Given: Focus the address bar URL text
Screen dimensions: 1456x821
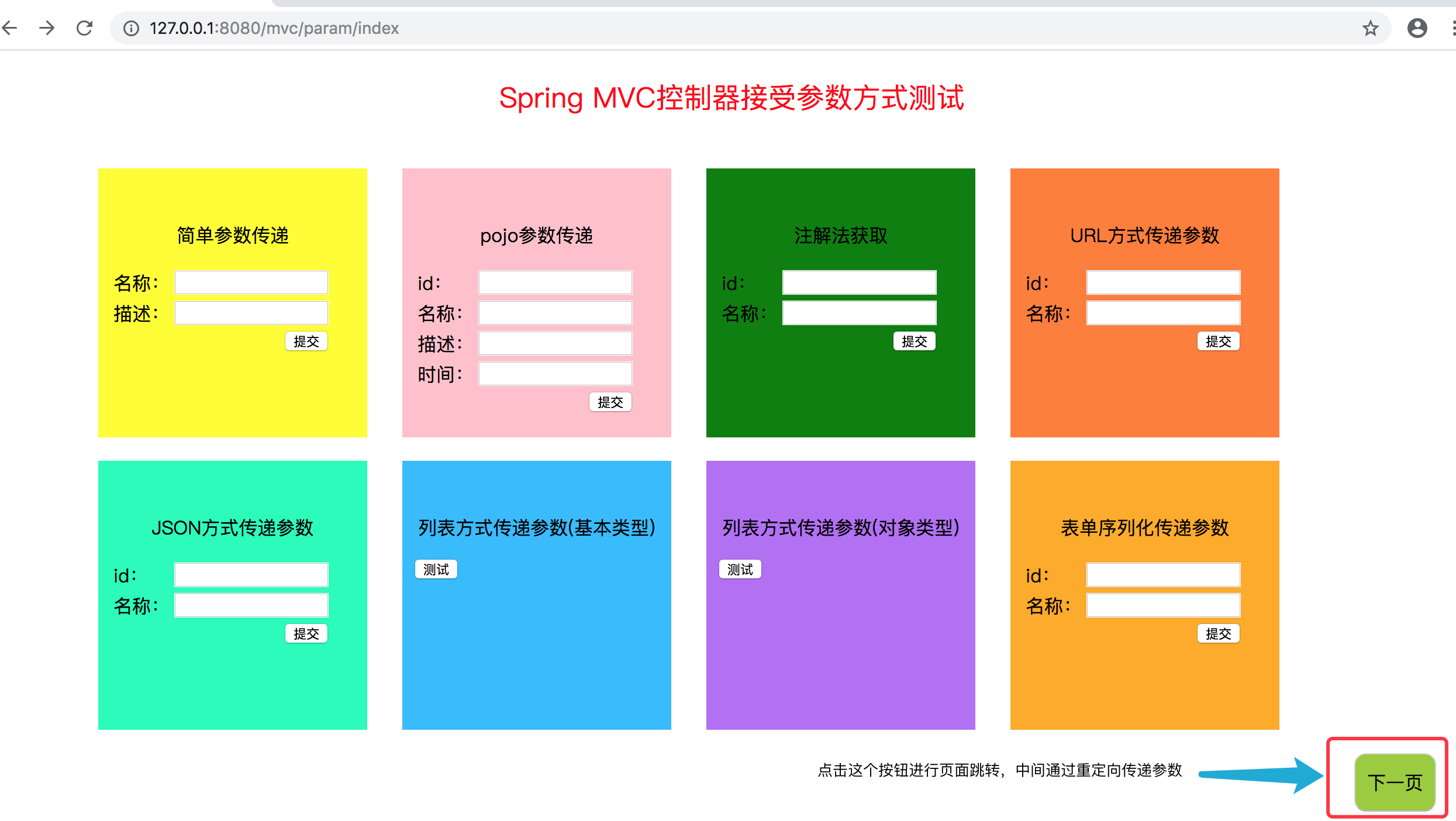Looking at the screenshot, I should 274,28.
